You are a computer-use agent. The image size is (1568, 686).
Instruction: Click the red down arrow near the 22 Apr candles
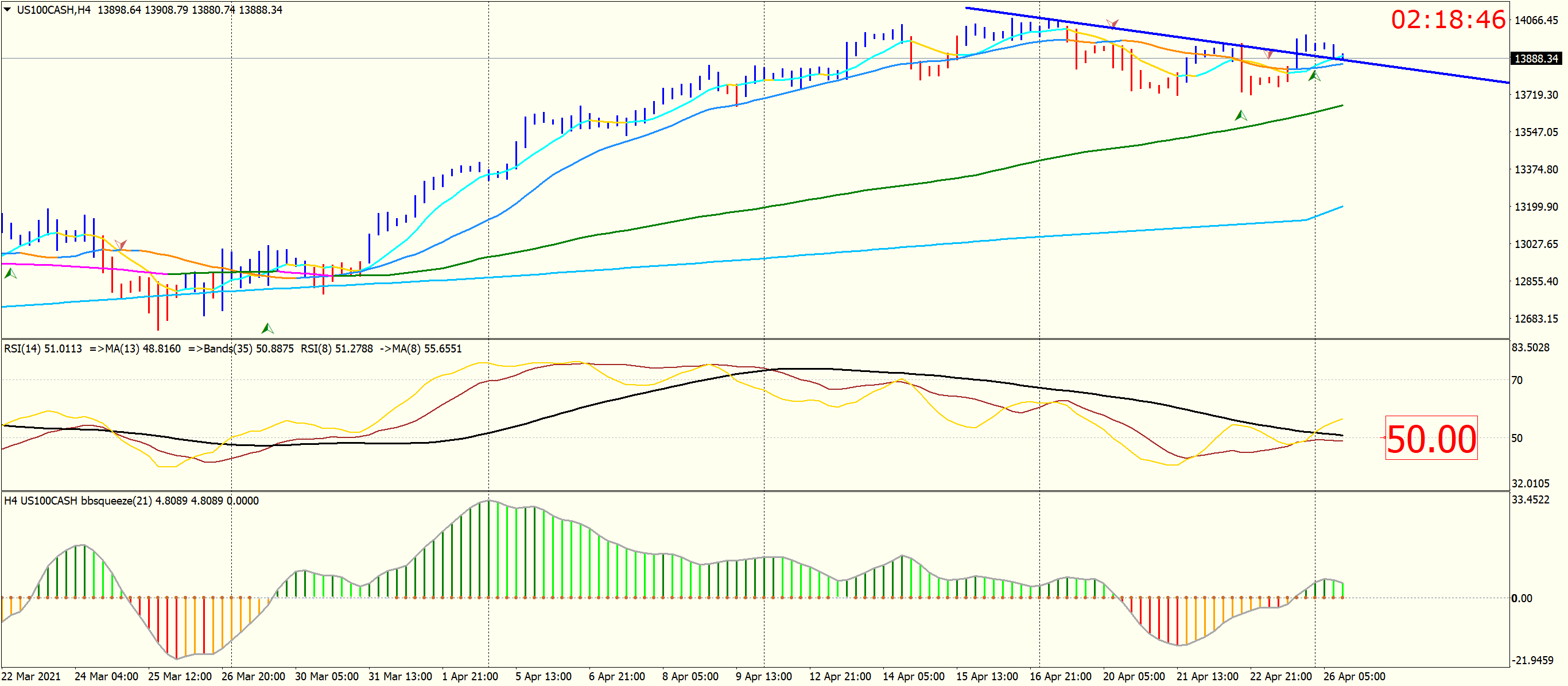[x=1268, y=54]
